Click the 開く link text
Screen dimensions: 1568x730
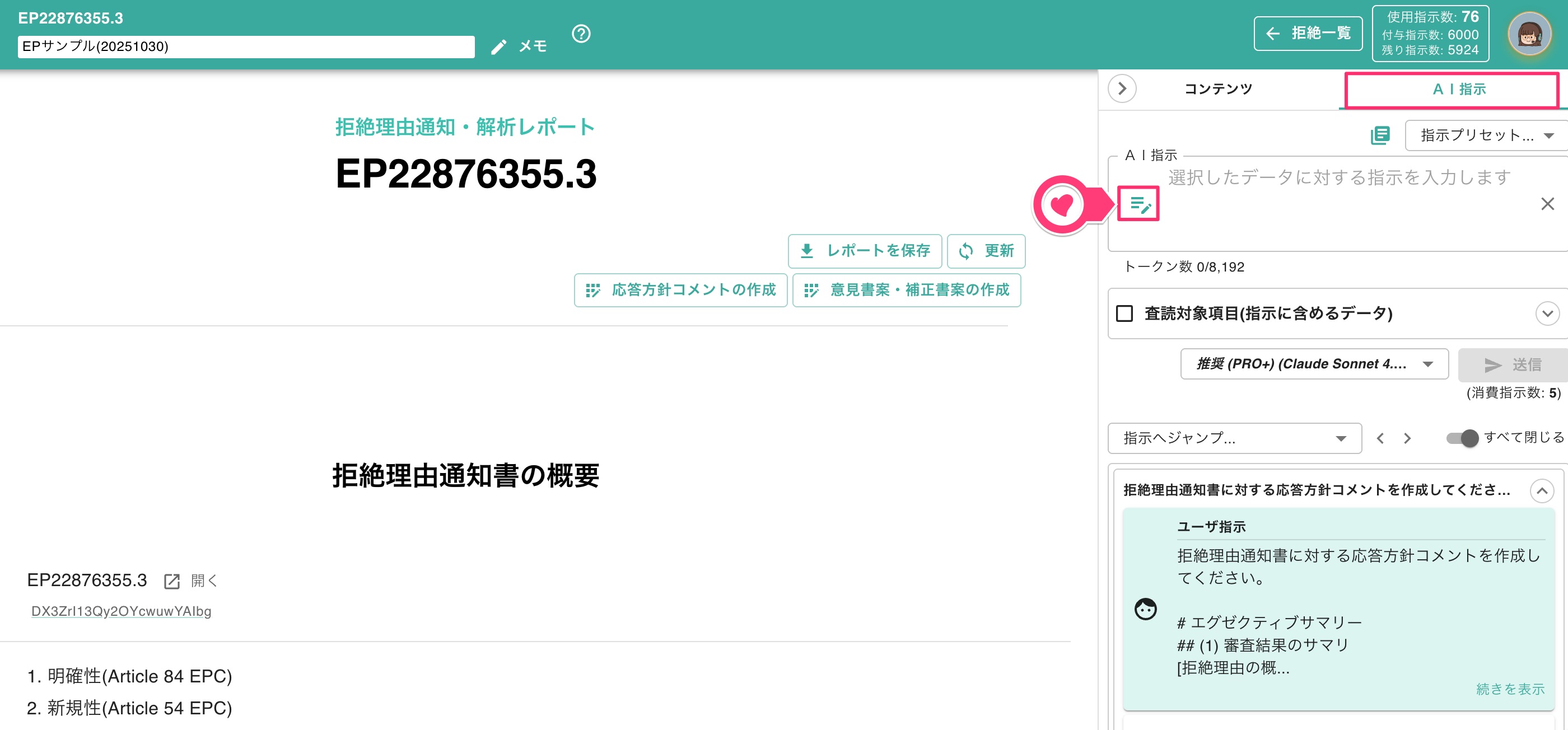click(x=204, y=581)
